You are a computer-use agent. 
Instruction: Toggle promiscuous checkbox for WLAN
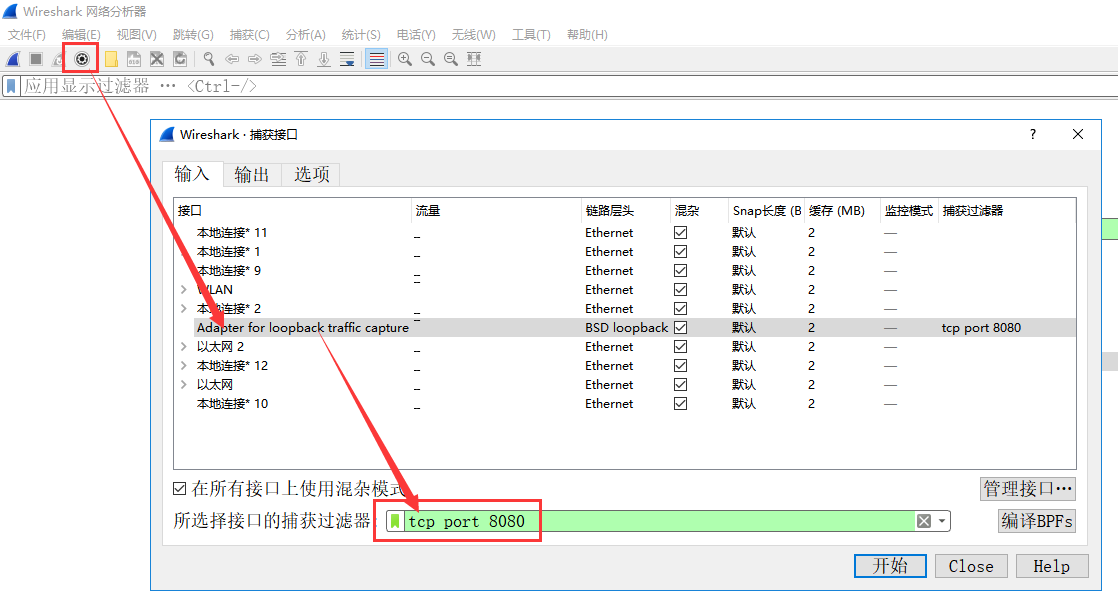tap(680, 289)
